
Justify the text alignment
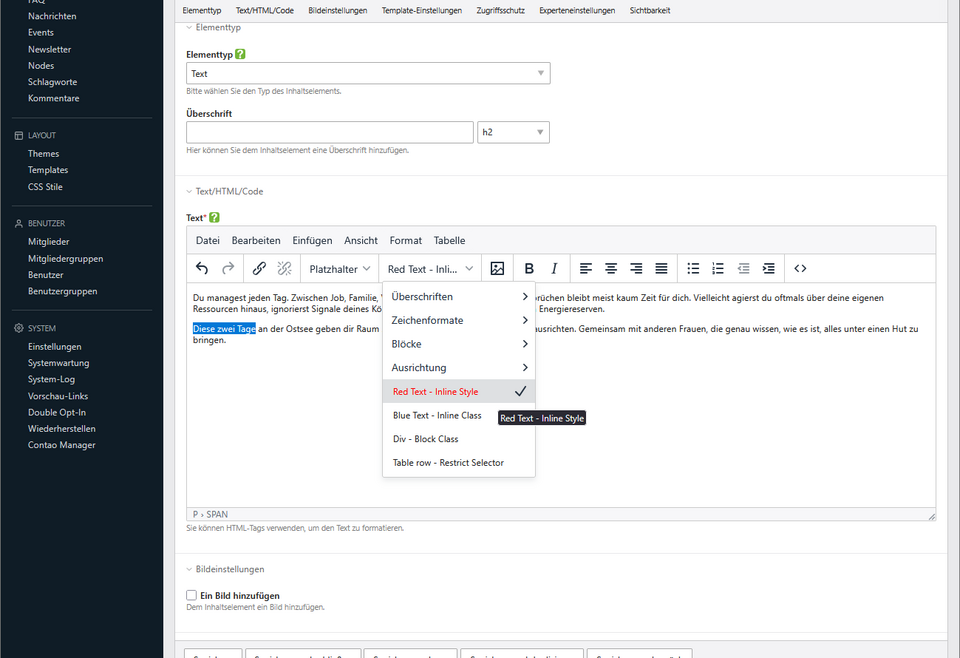661,268
